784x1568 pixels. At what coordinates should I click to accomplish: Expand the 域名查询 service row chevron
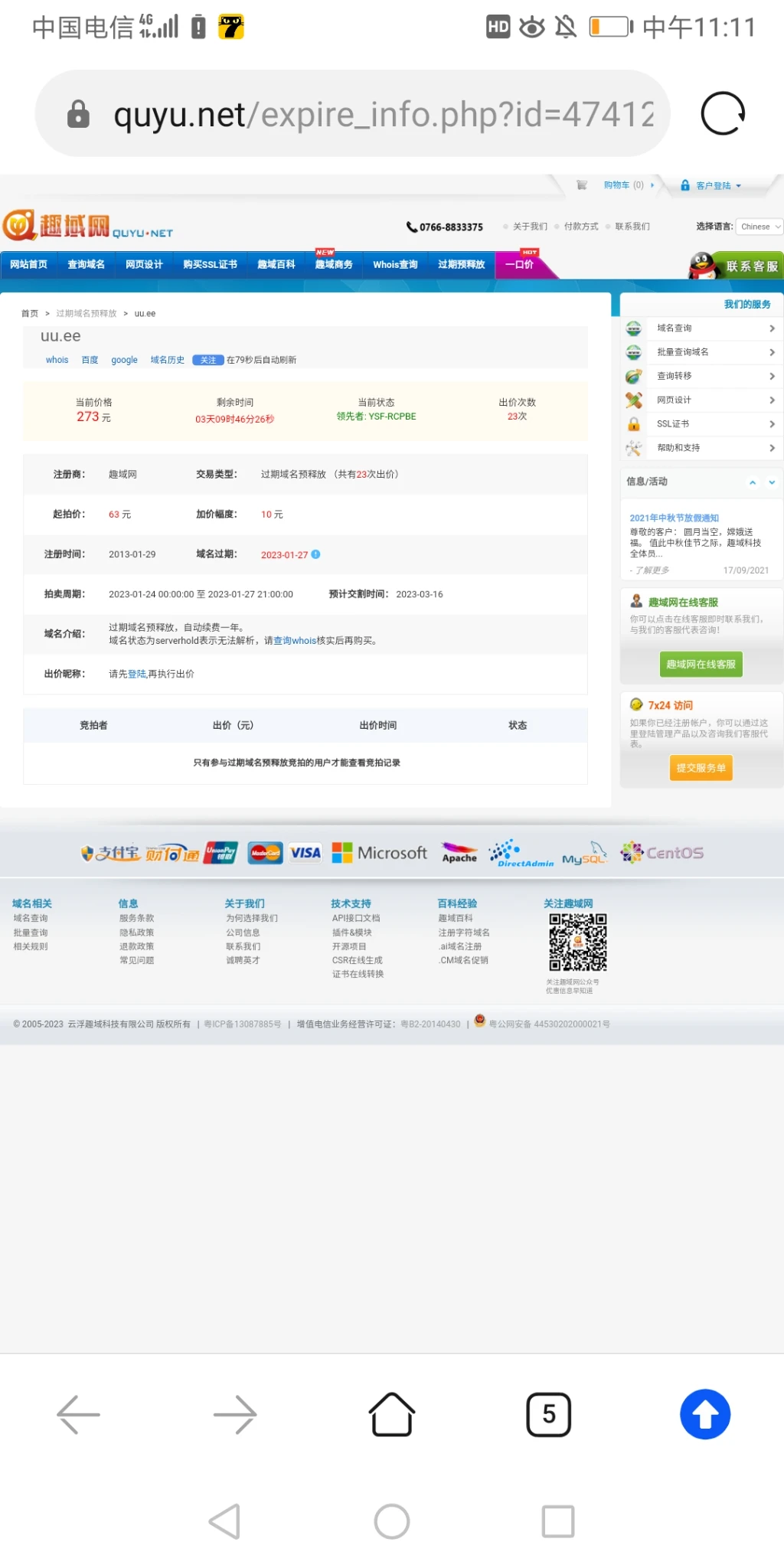772,328
